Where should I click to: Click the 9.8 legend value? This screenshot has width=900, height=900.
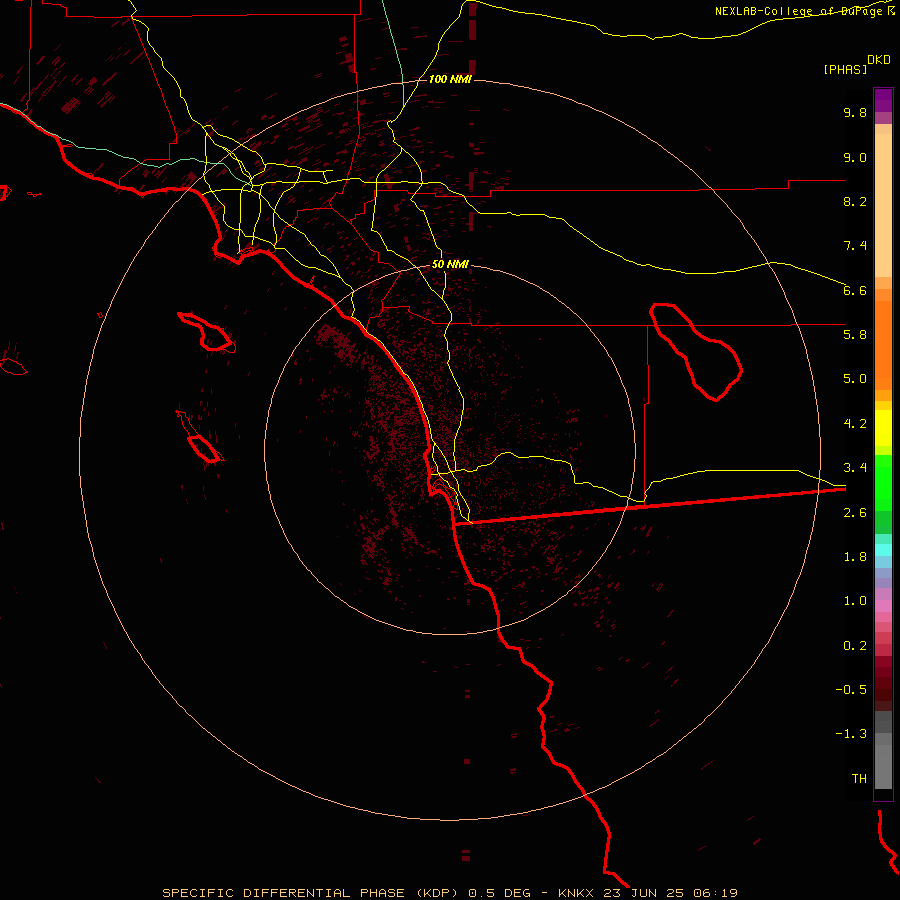pos(855,112)
